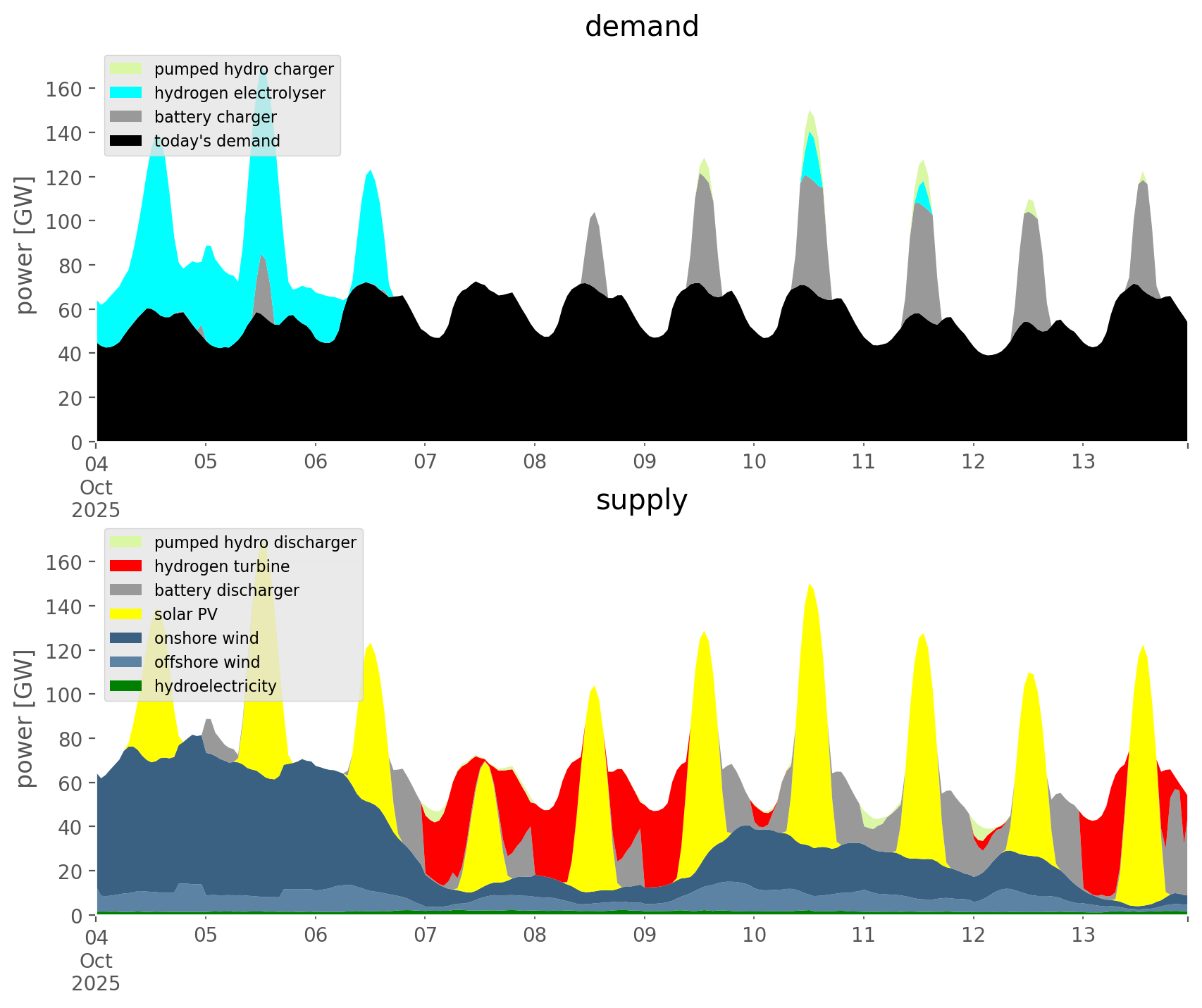The width and height of the screenshot is (1202, 1008).
Task: Click the offshore wind legend swatch
Action: point(126,662)
